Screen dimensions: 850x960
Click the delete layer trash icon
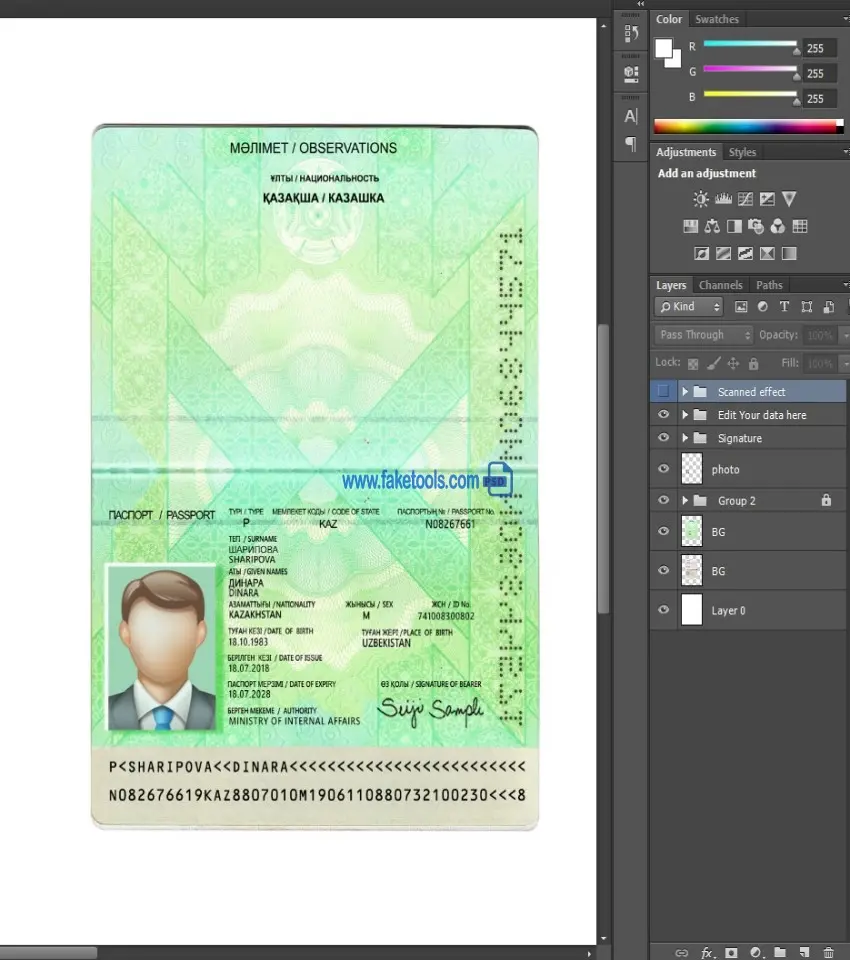(x=828, y=953)
